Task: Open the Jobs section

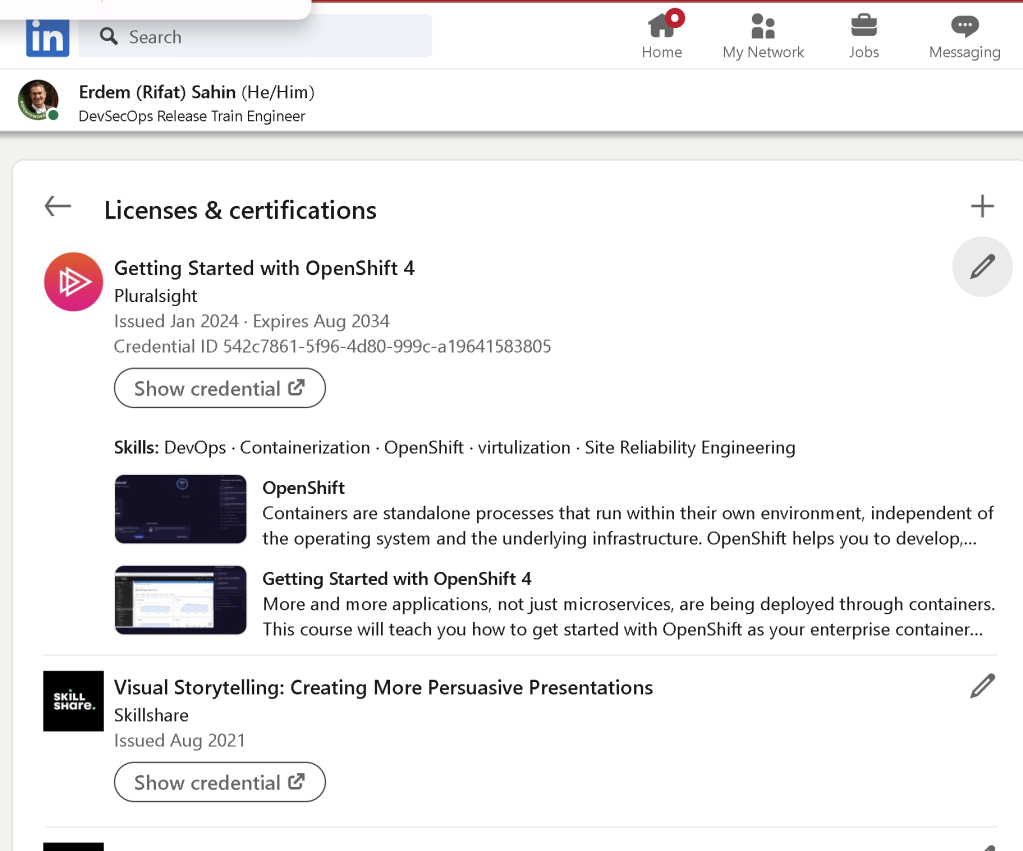Action: click(x=864, y=37)
